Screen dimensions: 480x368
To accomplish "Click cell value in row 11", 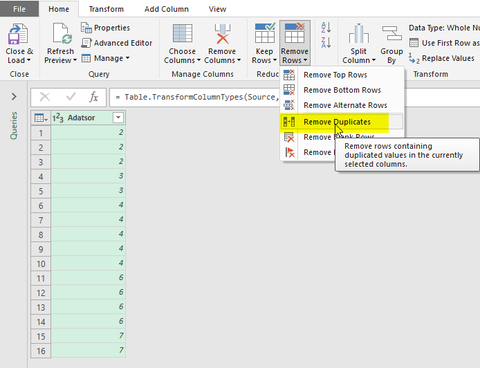I will [88, 278].
